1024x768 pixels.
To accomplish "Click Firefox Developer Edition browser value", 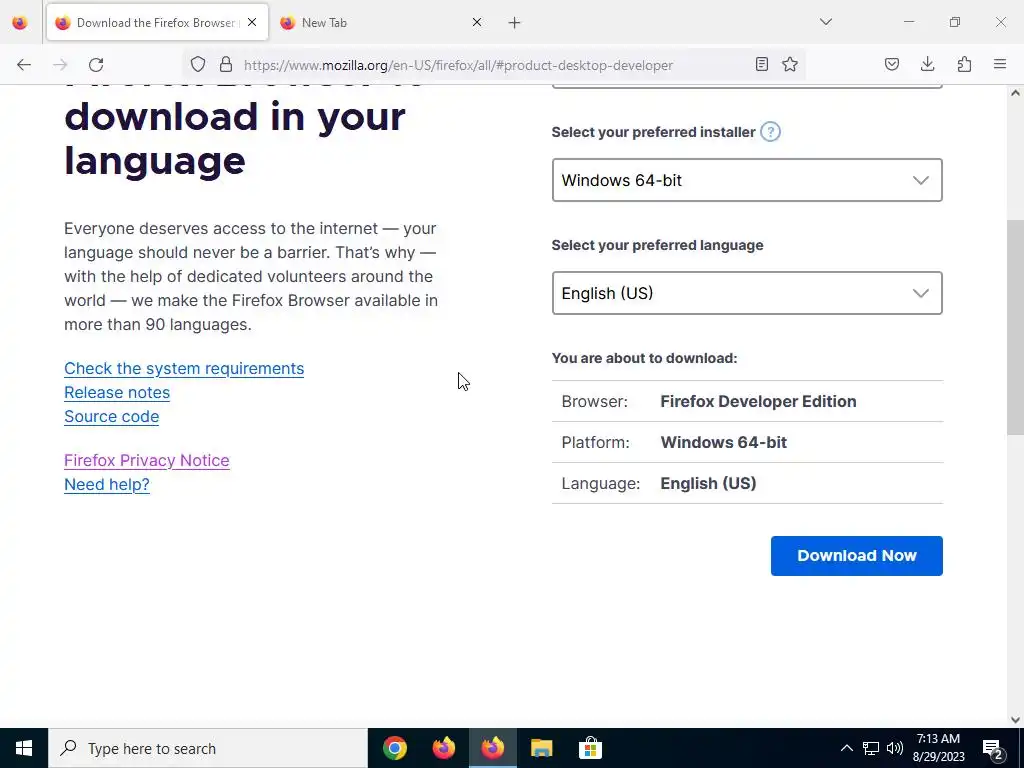I will pos(758,402).
